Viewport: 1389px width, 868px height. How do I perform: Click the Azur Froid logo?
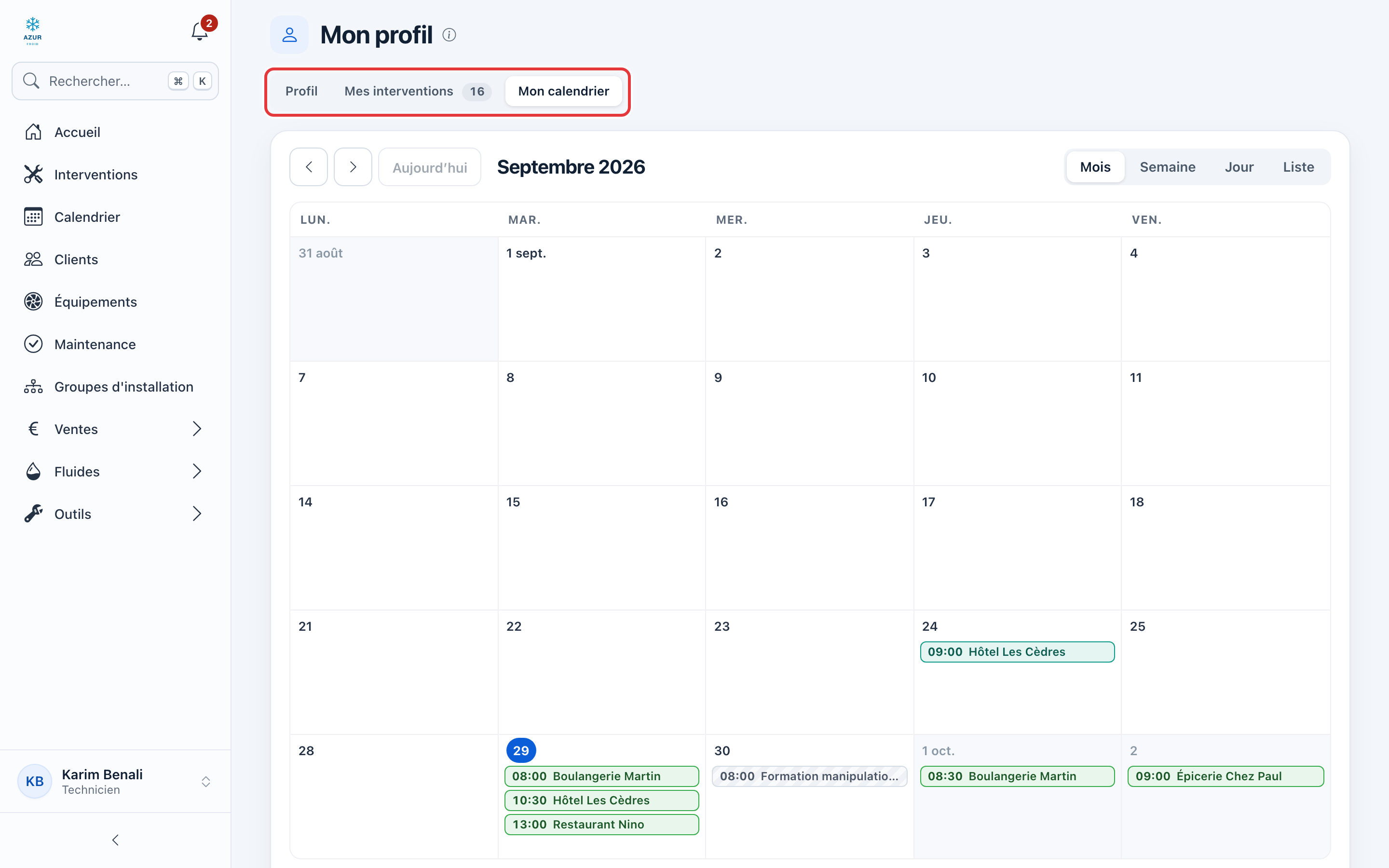coord(33,31)
